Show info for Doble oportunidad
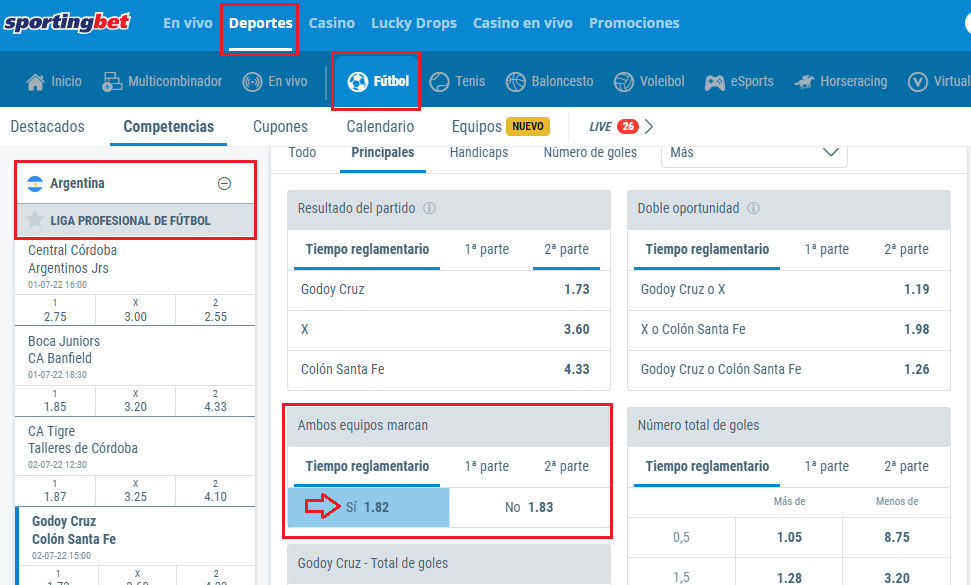This screenshot has width=971, height=585. coord(754,208)
